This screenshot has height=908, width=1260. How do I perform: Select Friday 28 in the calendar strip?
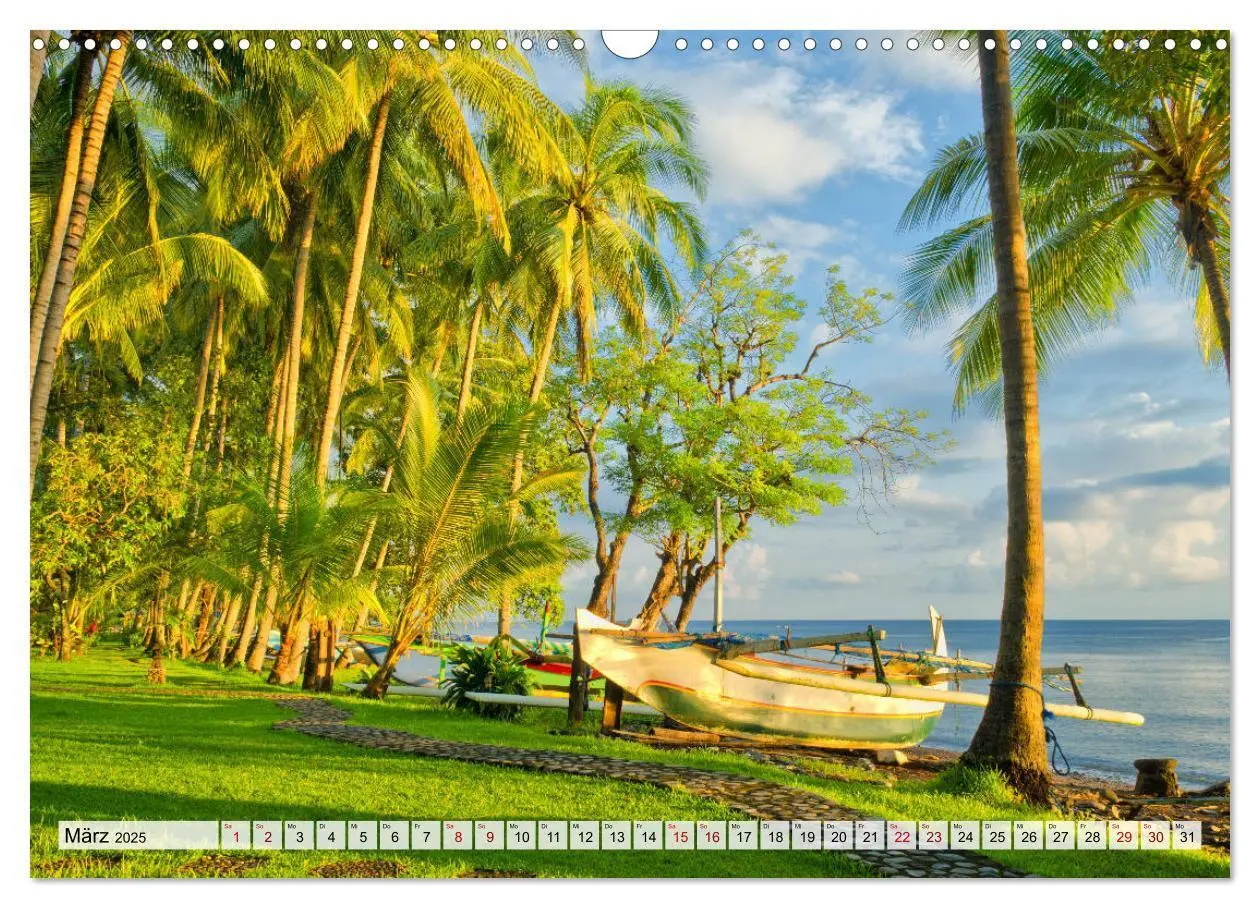(x=1092, y=836)
